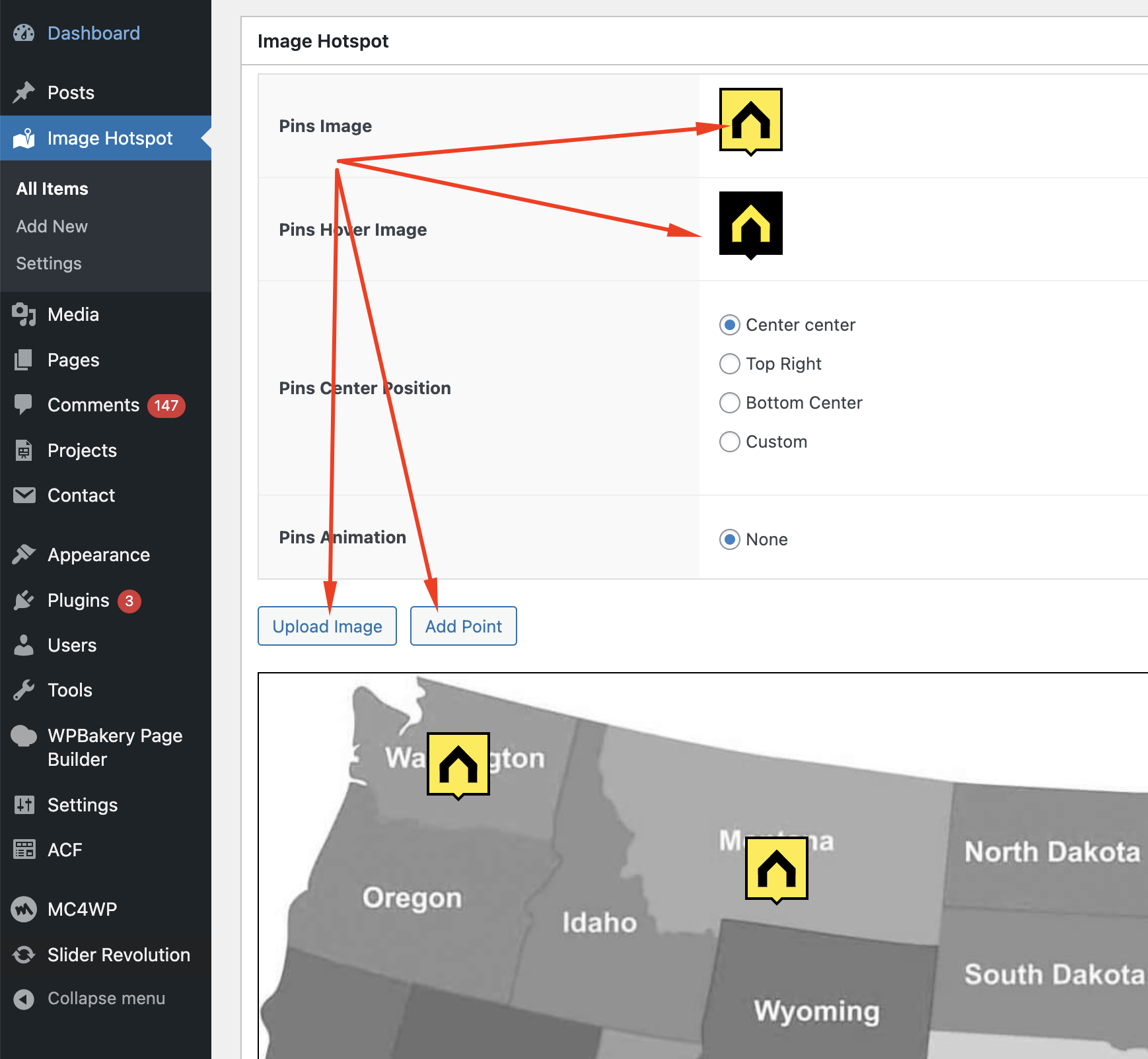Click the Settings sliders icon
The height and width of the screenshot is (1059, 1148).
tap(24, 805)
